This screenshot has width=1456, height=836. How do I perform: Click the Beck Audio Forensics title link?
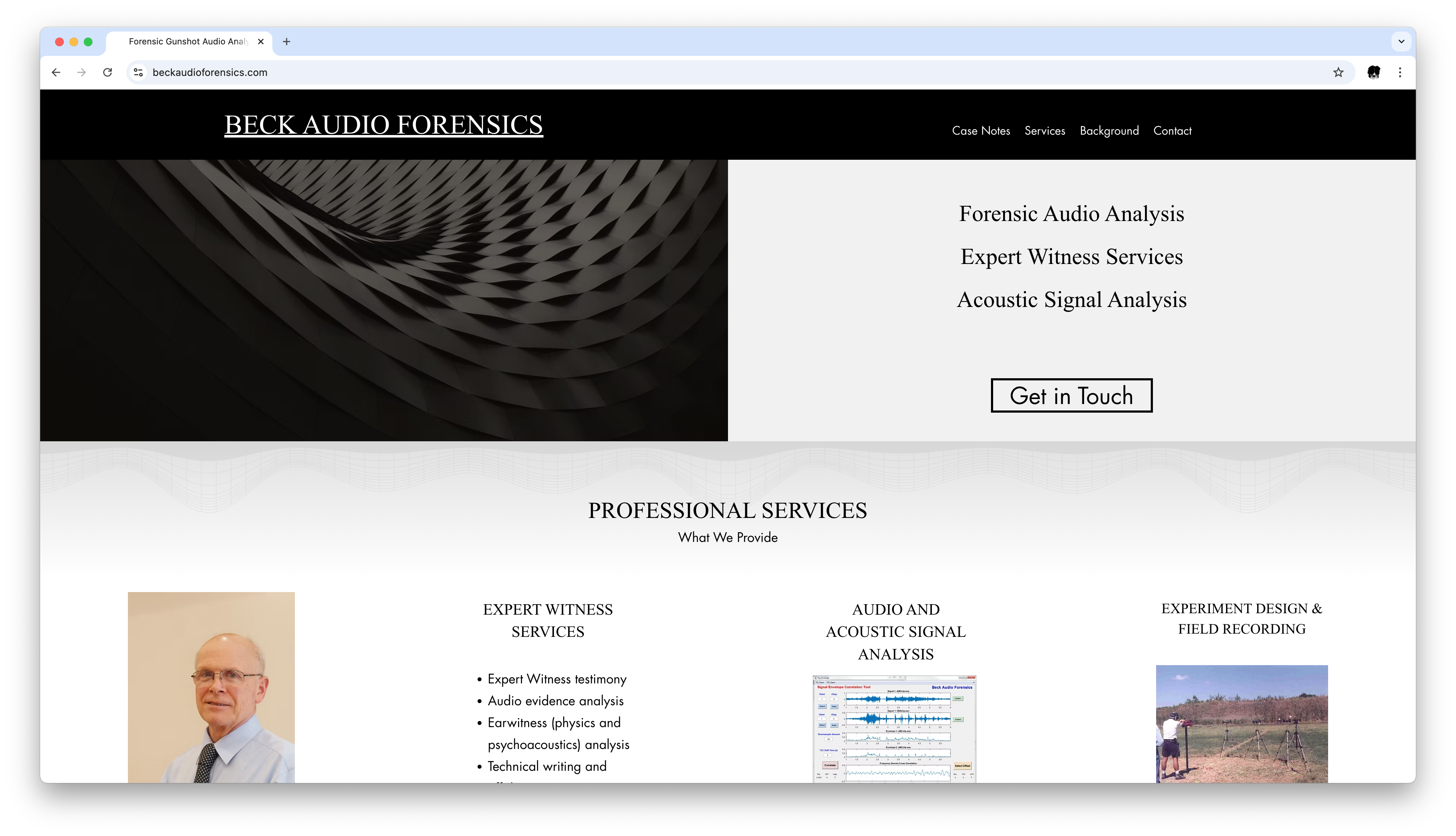(x=383, y=125)
